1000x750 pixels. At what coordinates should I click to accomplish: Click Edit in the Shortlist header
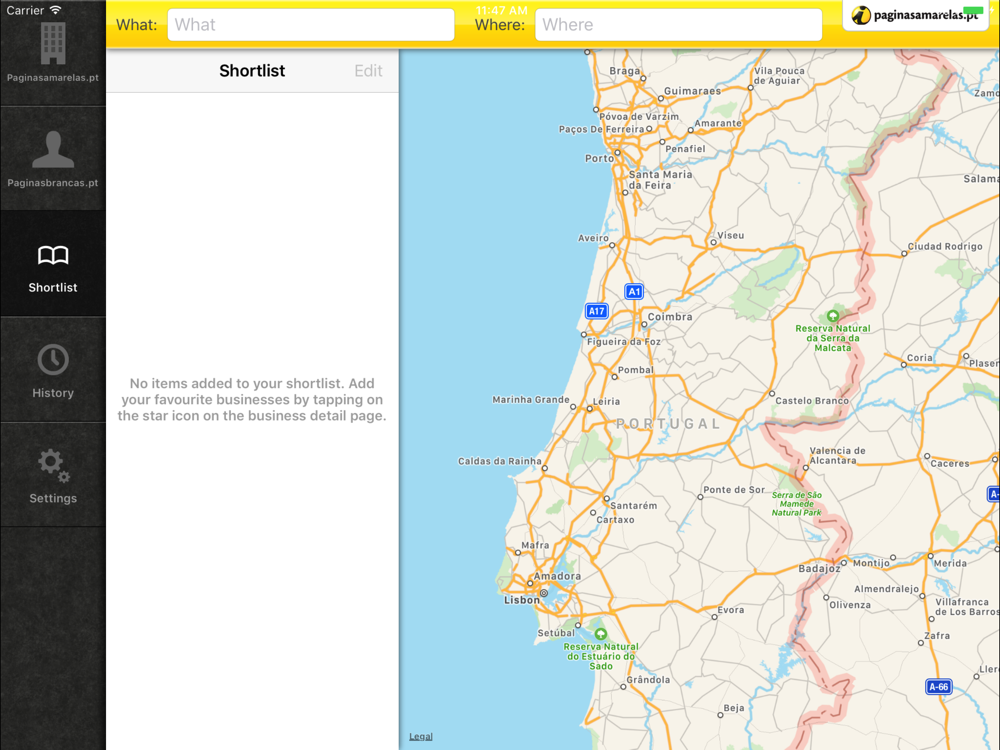(x=368, y=71)
